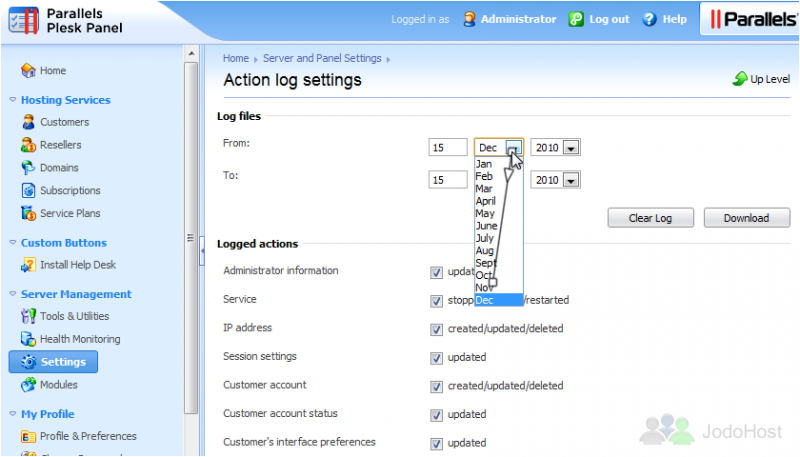Click the Install Help Desk icon
Screen dimensions: 800x457
click(x=28, y=265)
